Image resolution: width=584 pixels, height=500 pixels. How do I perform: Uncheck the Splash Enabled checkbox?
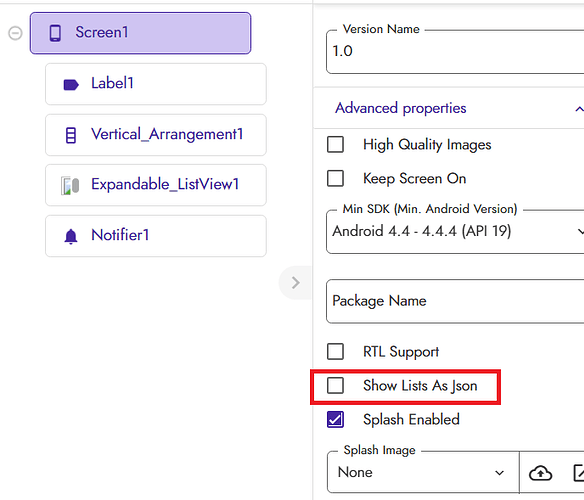(x=335, y=420)
